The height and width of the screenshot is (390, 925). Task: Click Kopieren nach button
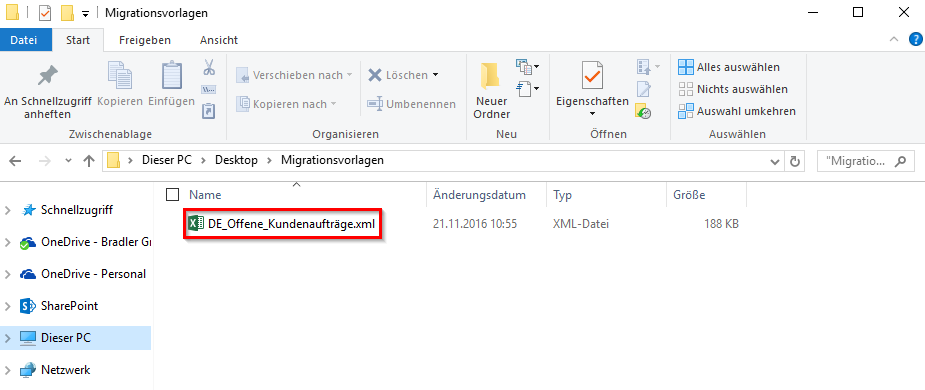coord(286,104)
